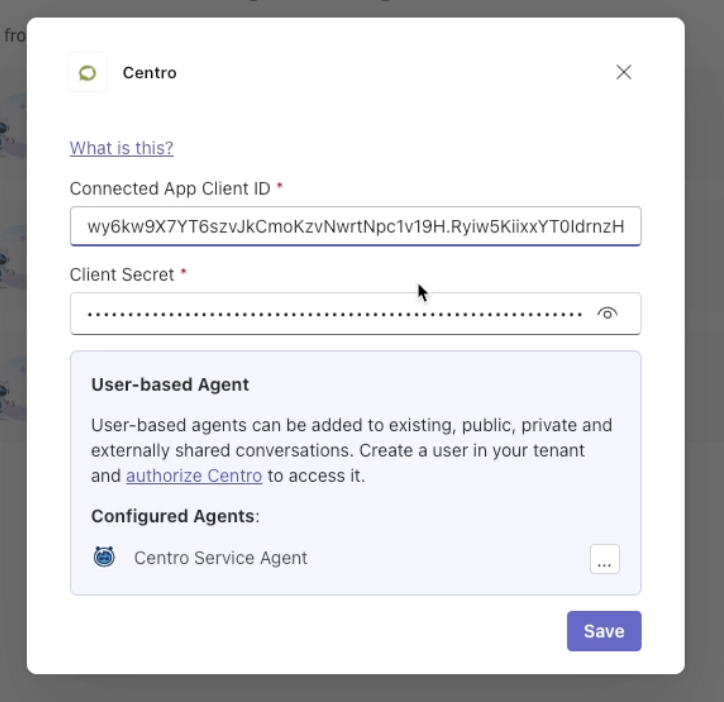Viewport: 724px width, 702px height.
Task: Click the Centro Service Agent avatar icon
Action: pos(104,557)
